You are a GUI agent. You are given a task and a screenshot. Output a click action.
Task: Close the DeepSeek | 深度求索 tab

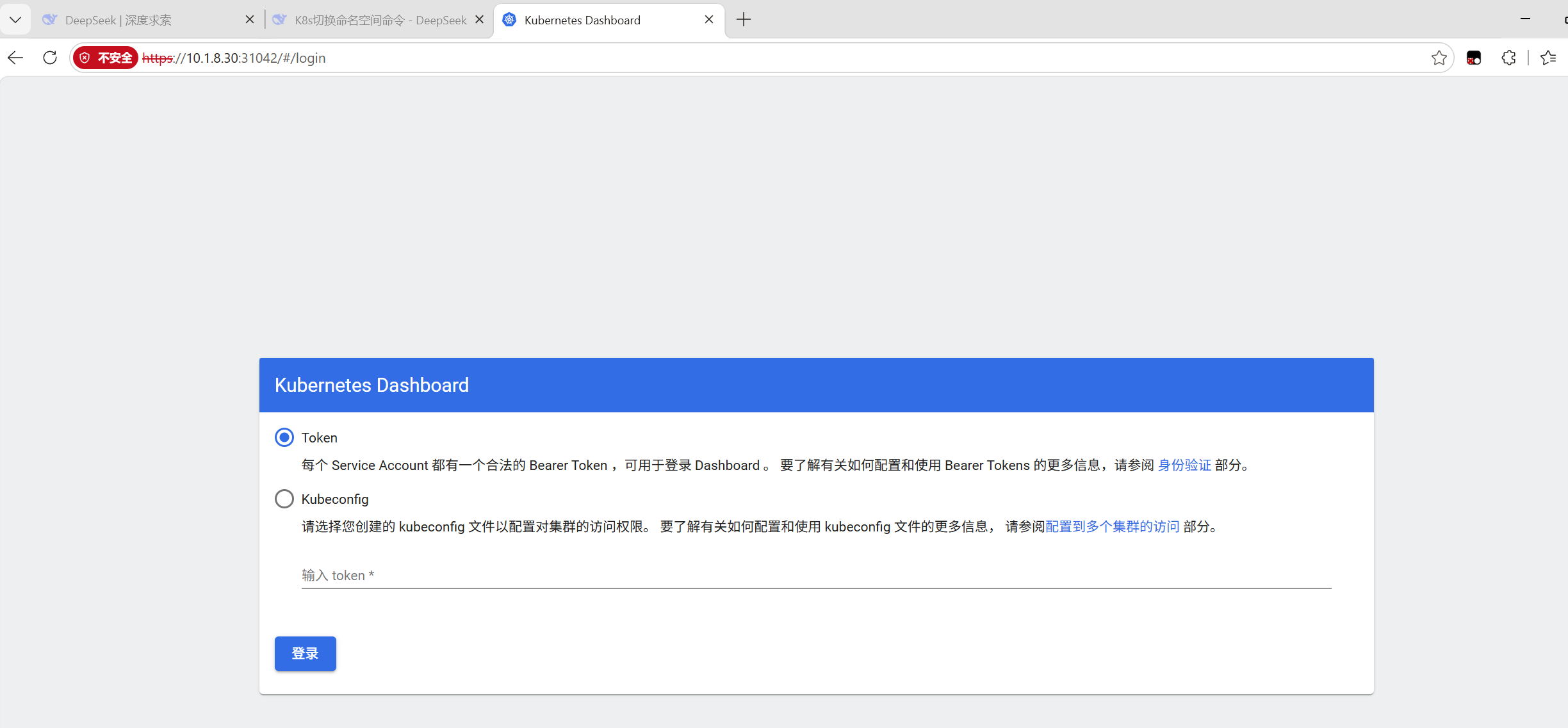coord(250,20)
